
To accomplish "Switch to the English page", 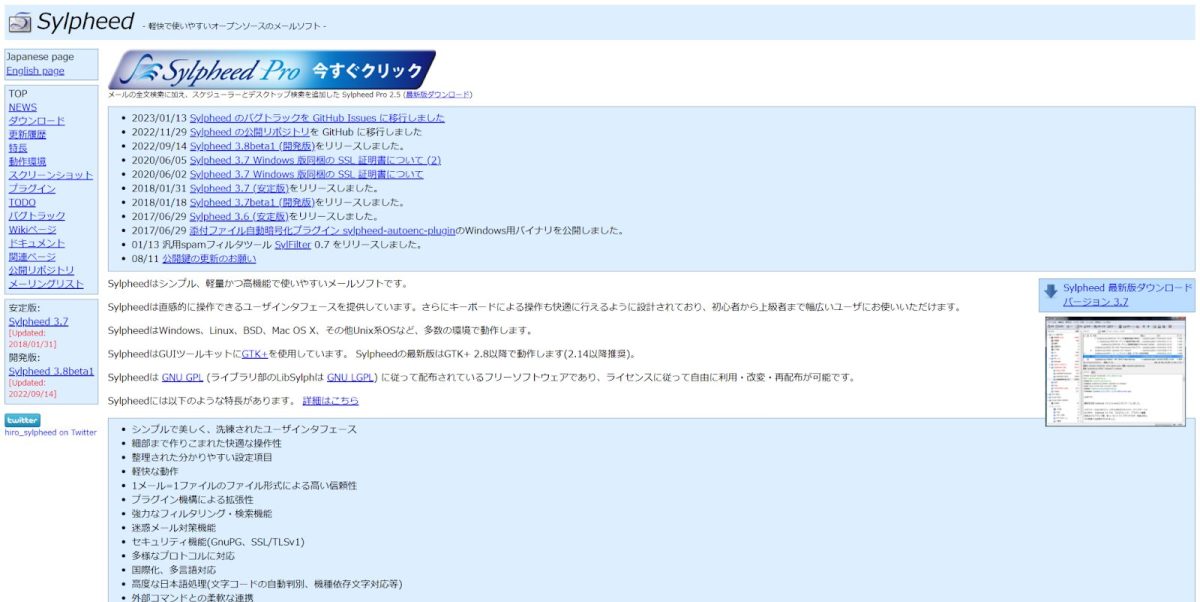I will (35, 71).
